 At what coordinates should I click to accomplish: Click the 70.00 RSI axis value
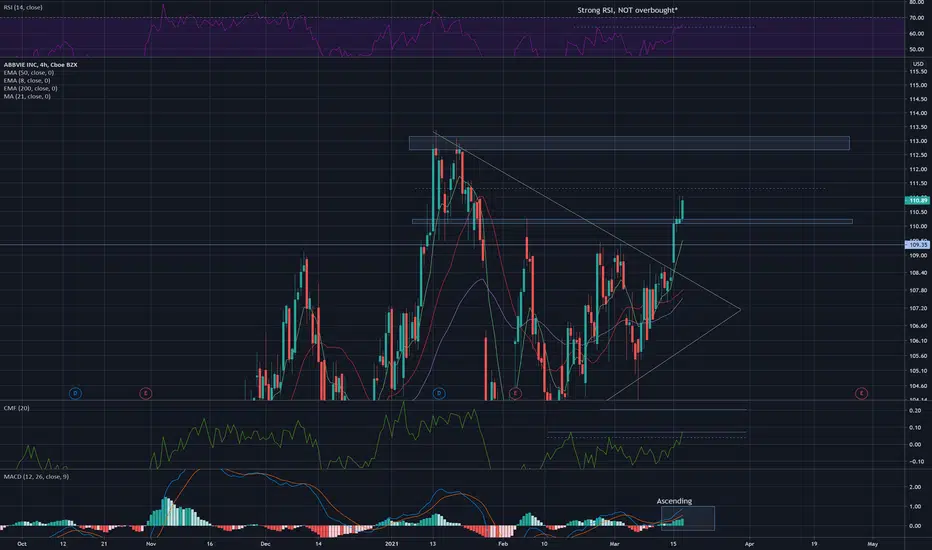coord(917,18)
